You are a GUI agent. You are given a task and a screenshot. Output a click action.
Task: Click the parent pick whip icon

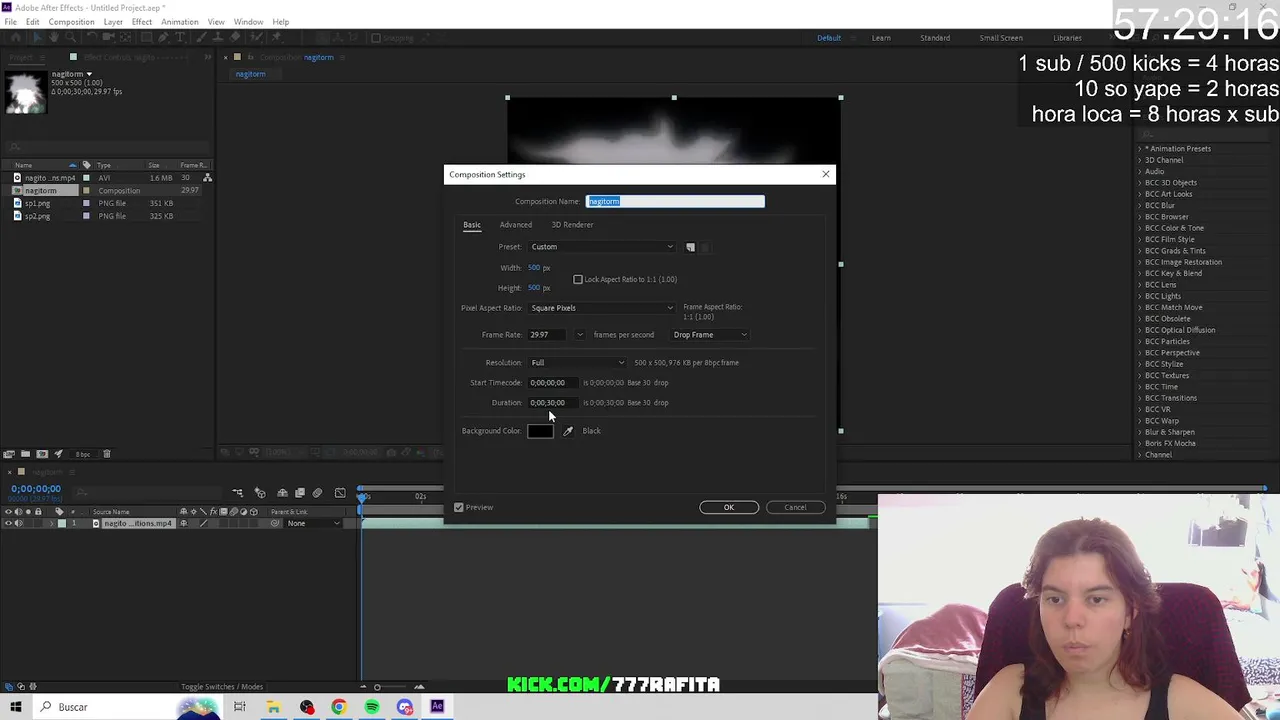[x=275, y=524]
